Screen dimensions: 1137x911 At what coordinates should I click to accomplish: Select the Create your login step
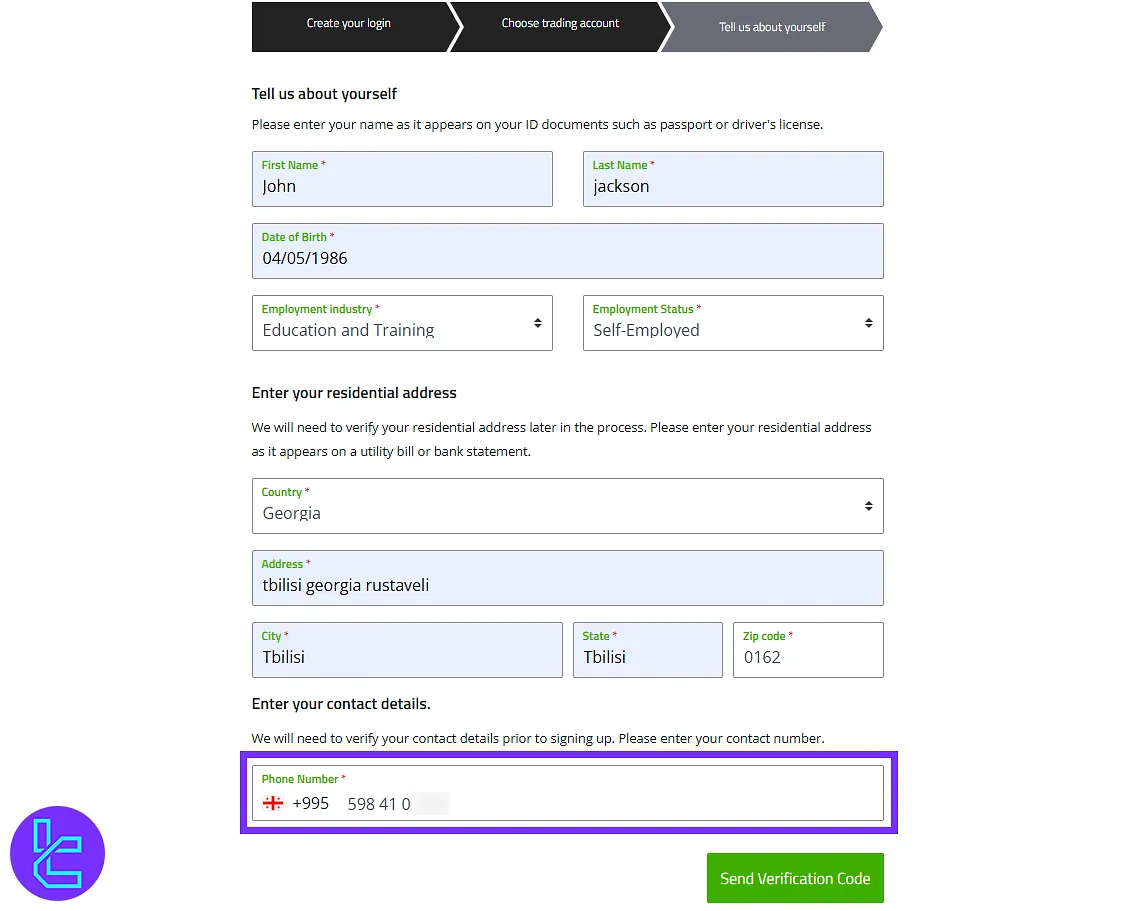pos(349,26)
